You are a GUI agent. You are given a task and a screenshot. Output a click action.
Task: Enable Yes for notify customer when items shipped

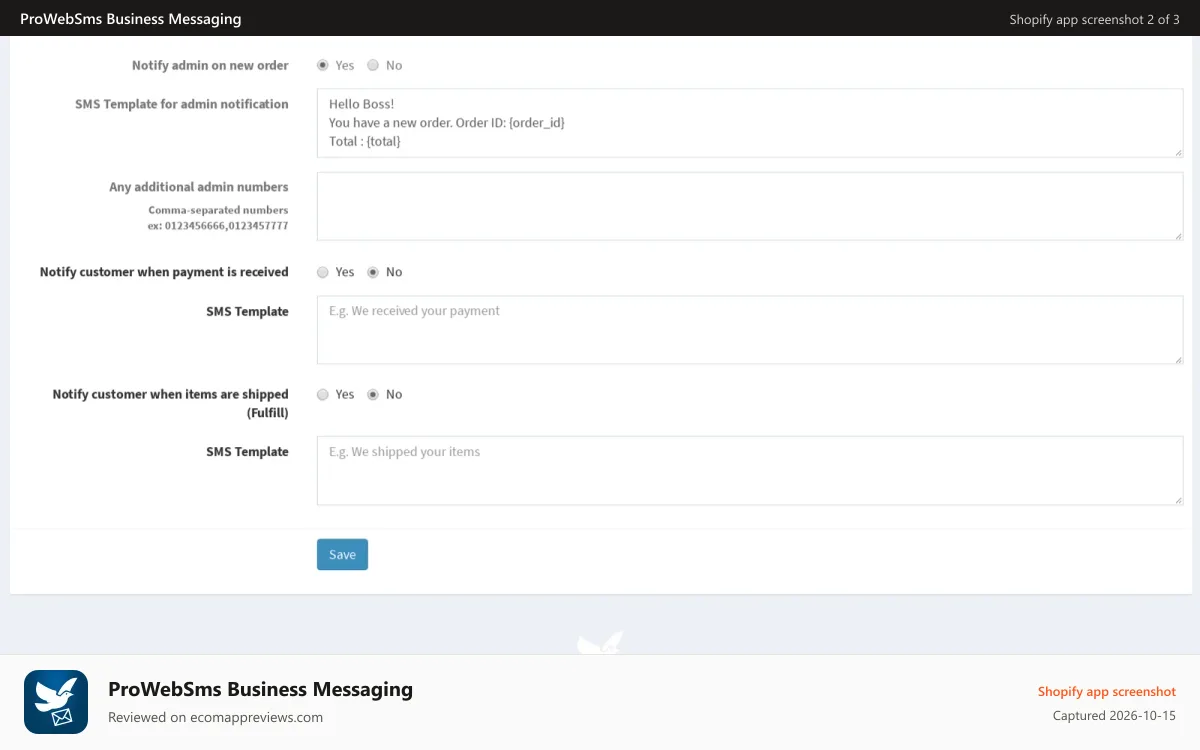click(x=323, y=395)
